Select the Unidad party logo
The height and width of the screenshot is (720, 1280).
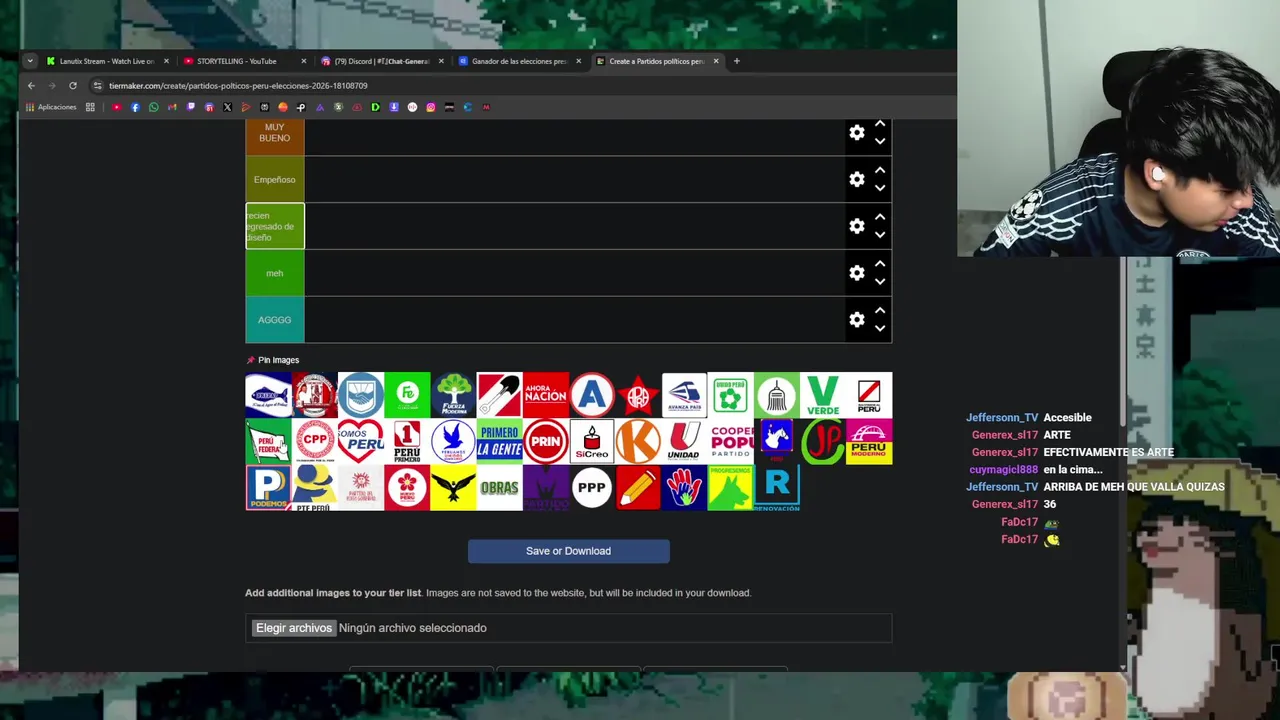pyautogui.click(x=684, y=441)
